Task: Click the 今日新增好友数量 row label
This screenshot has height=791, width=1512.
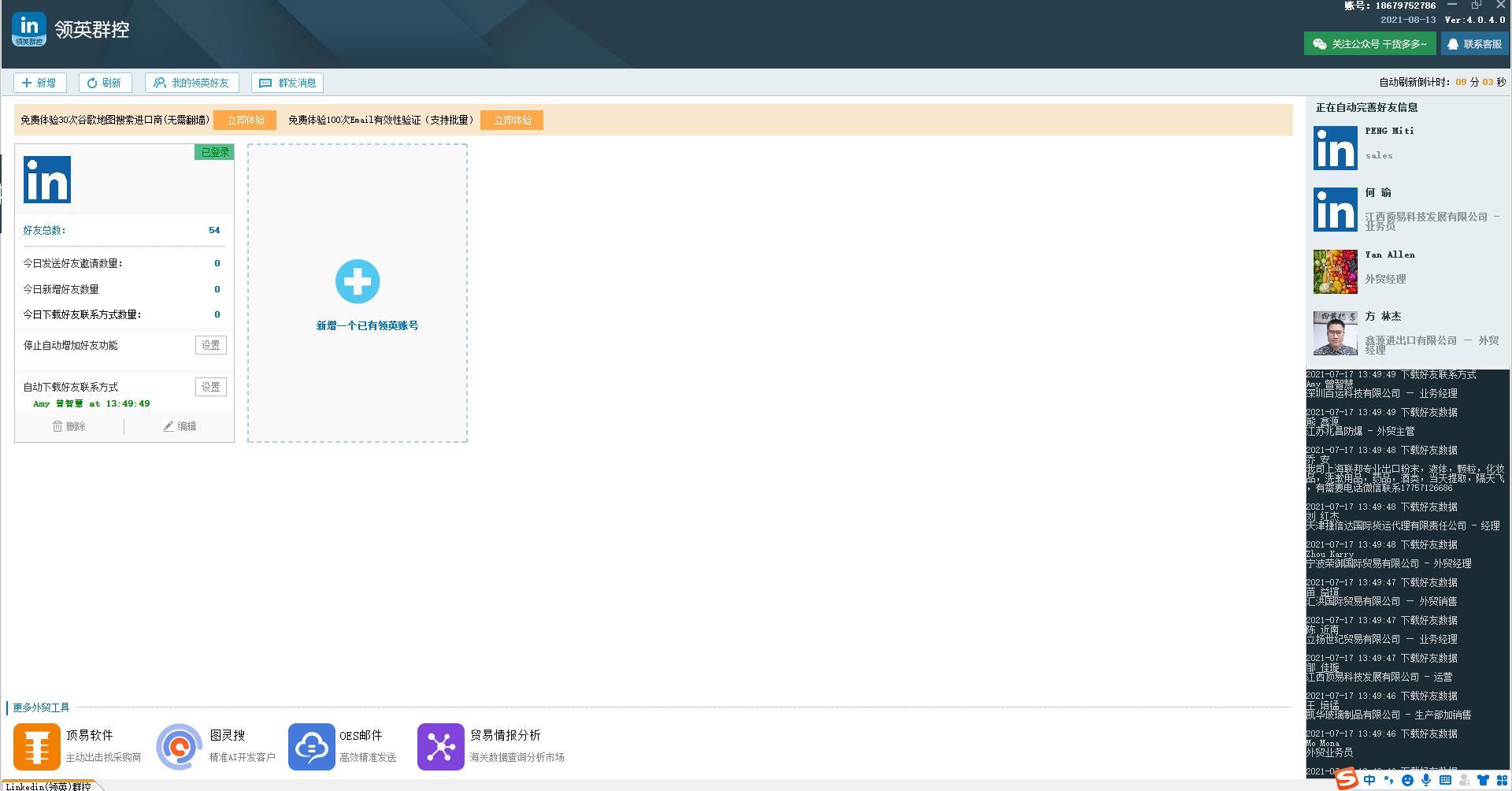Action: point(61,289)
